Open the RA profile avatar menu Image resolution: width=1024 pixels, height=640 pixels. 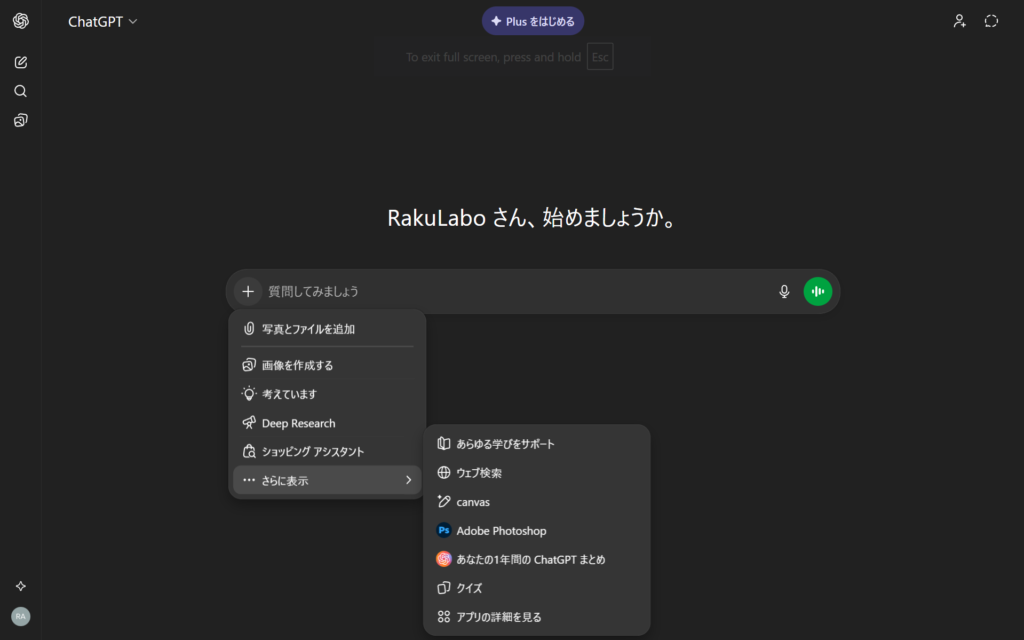[20, 616]
